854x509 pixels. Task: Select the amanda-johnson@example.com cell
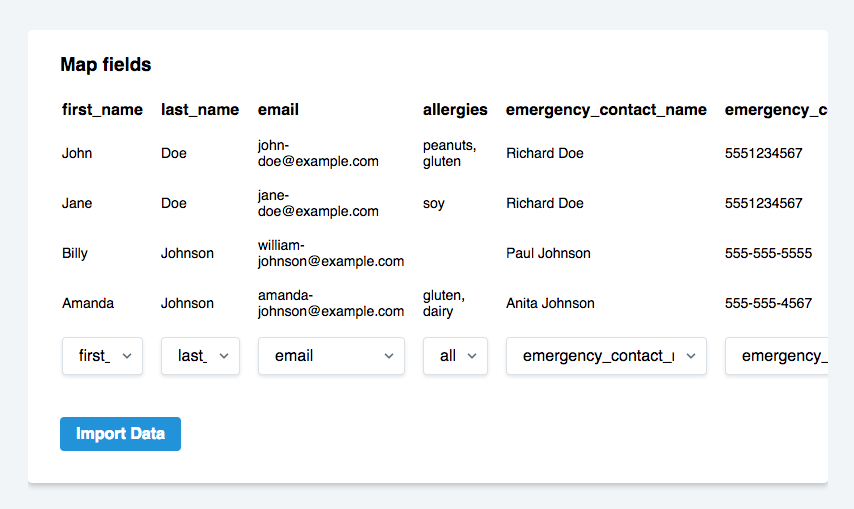(331, 303)
